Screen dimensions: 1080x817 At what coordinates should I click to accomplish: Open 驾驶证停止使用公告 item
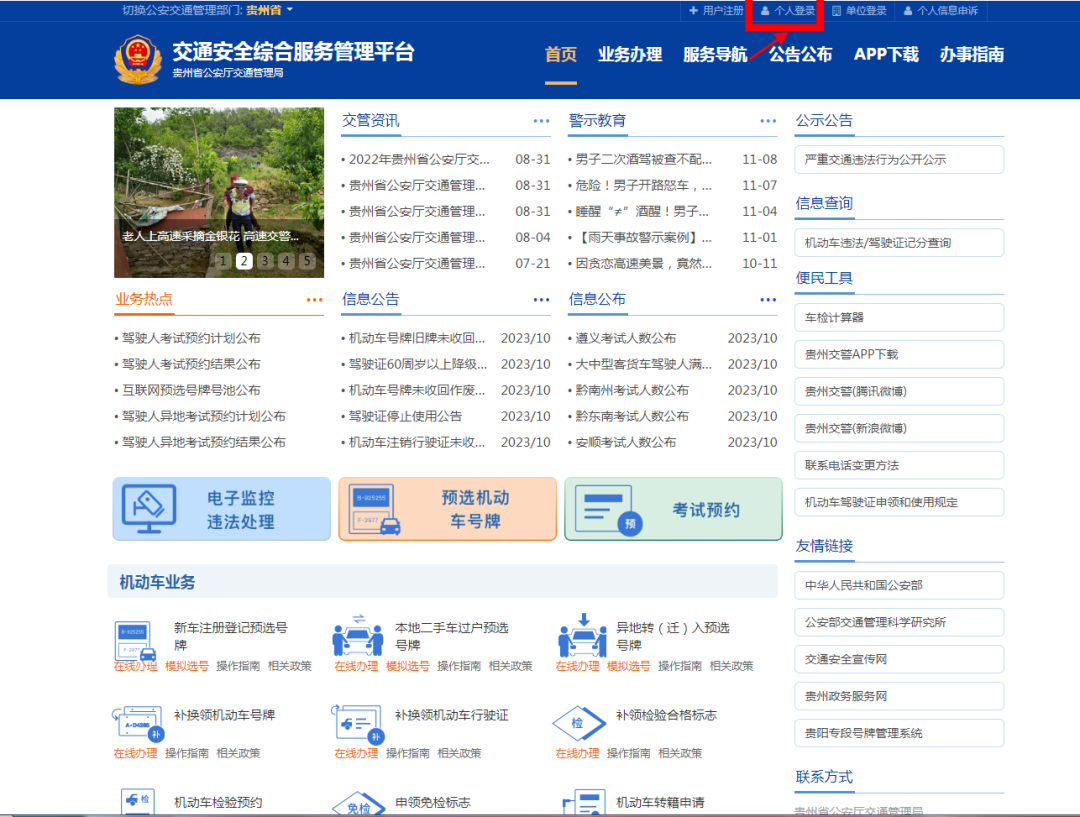point(405,417)
